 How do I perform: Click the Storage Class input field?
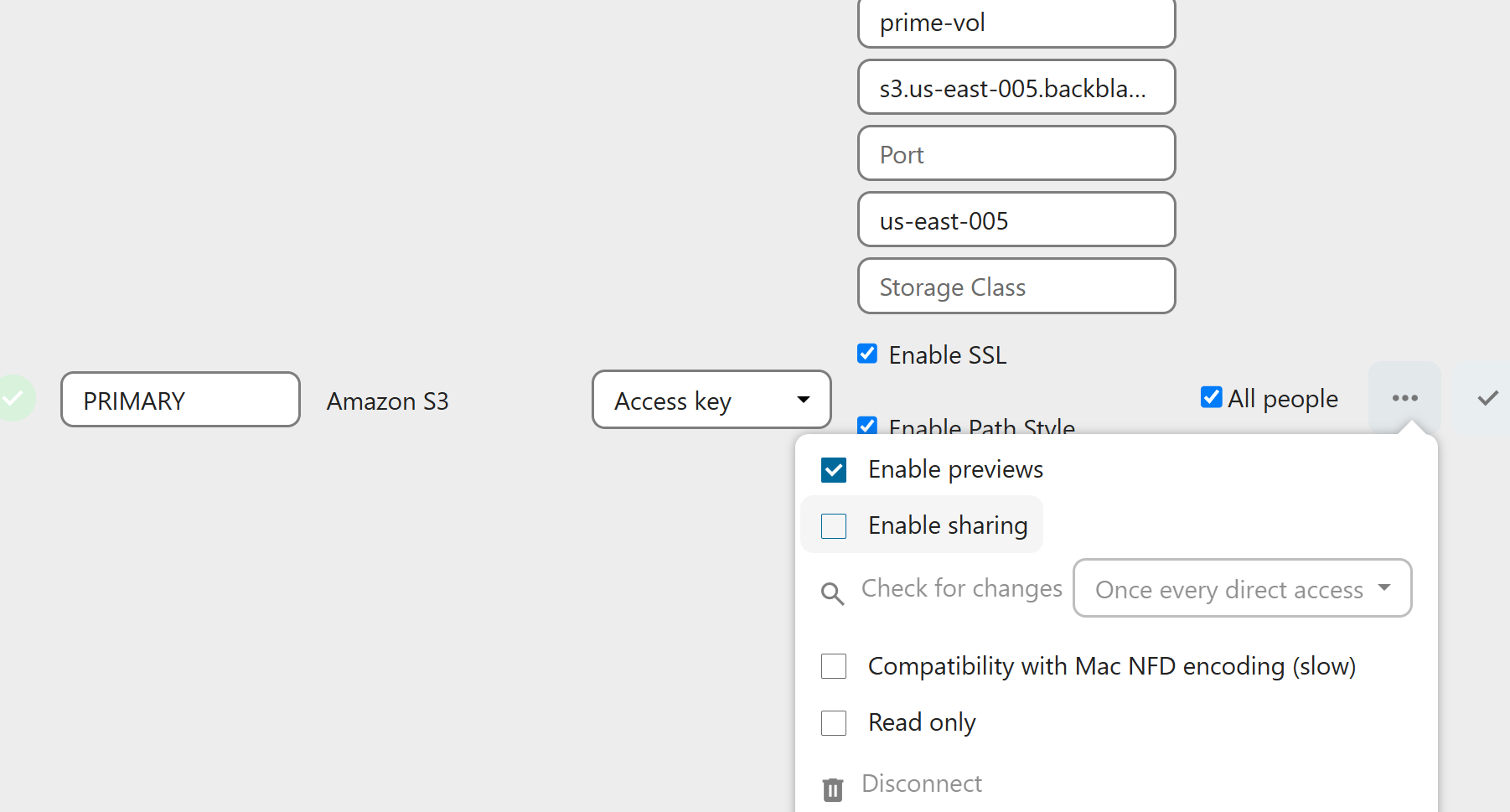pyautogui.click(x=1016, y=286)
